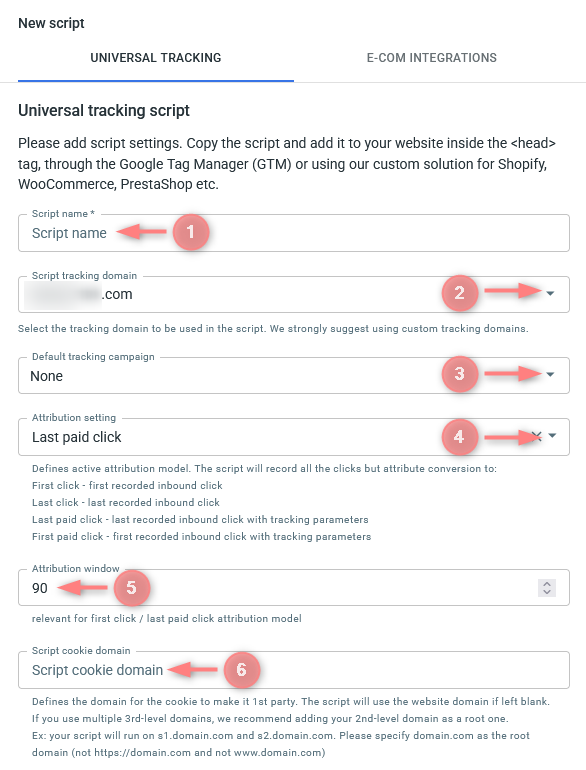Decrease Attribution window with down stepper arrow
Image resolution: width=586 pixels, height=770 pixels.
click(x=547, y=592)
